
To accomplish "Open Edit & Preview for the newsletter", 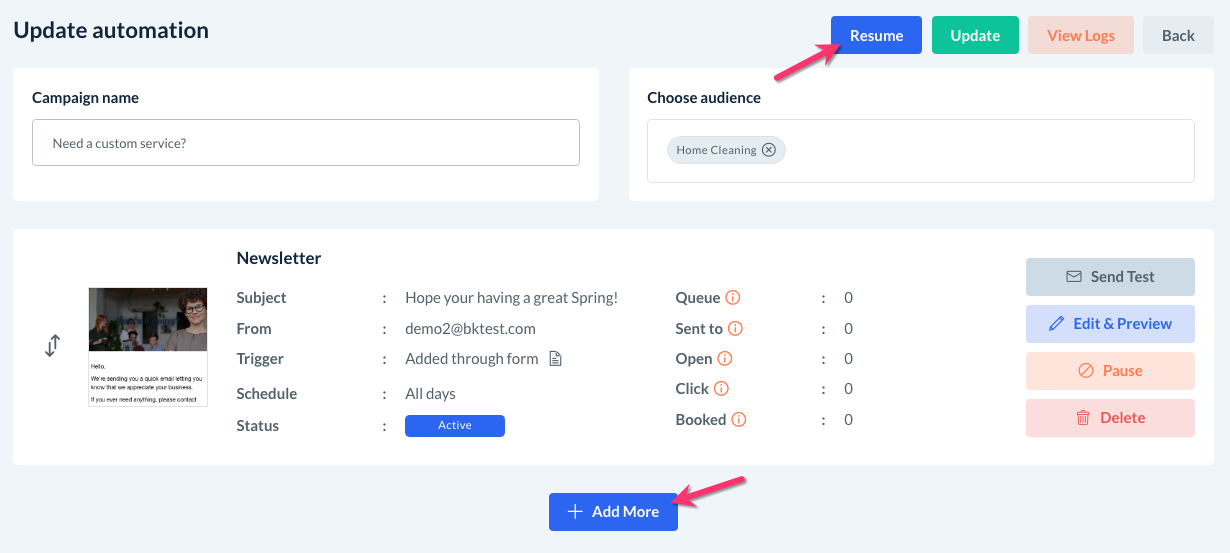I will pyautogui.click(x=1110, y=324).
